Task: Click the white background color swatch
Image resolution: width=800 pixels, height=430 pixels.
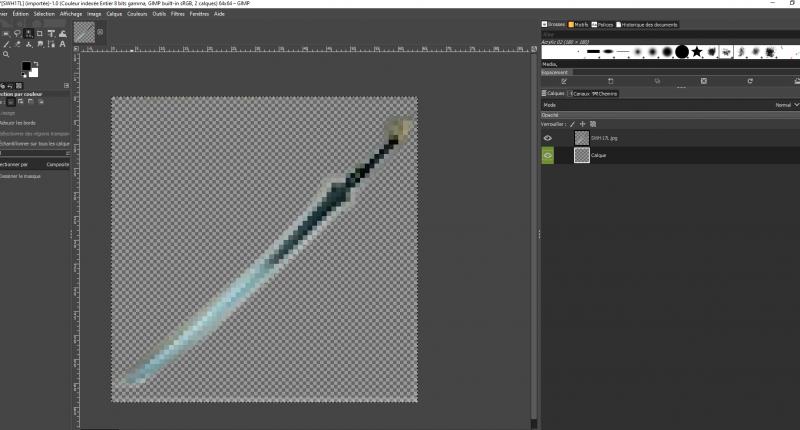Action: [x=34, y=73]
